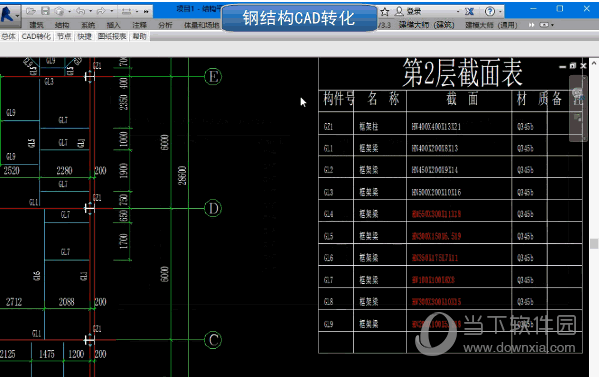Click the vertical scrollbar up arrow
600x377 pixels.
(594, 63)
